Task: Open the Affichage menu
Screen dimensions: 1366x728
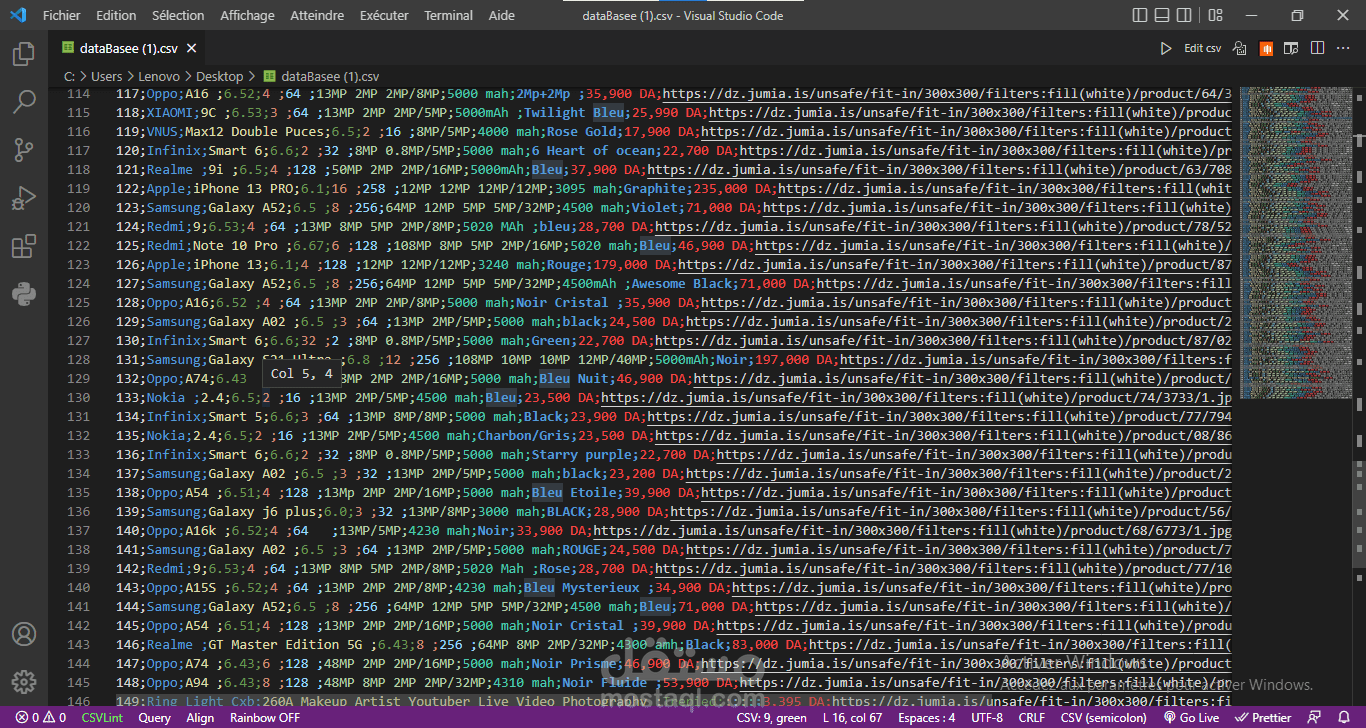Action: pyautogui.click(x=247, y=15)
